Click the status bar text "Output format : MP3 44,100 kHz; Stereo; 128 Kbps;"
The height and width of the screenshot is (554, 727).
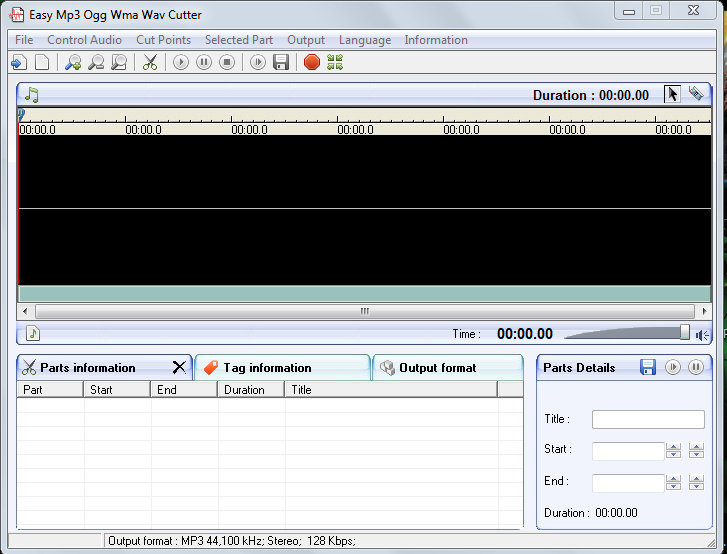[x=232, y=541]
